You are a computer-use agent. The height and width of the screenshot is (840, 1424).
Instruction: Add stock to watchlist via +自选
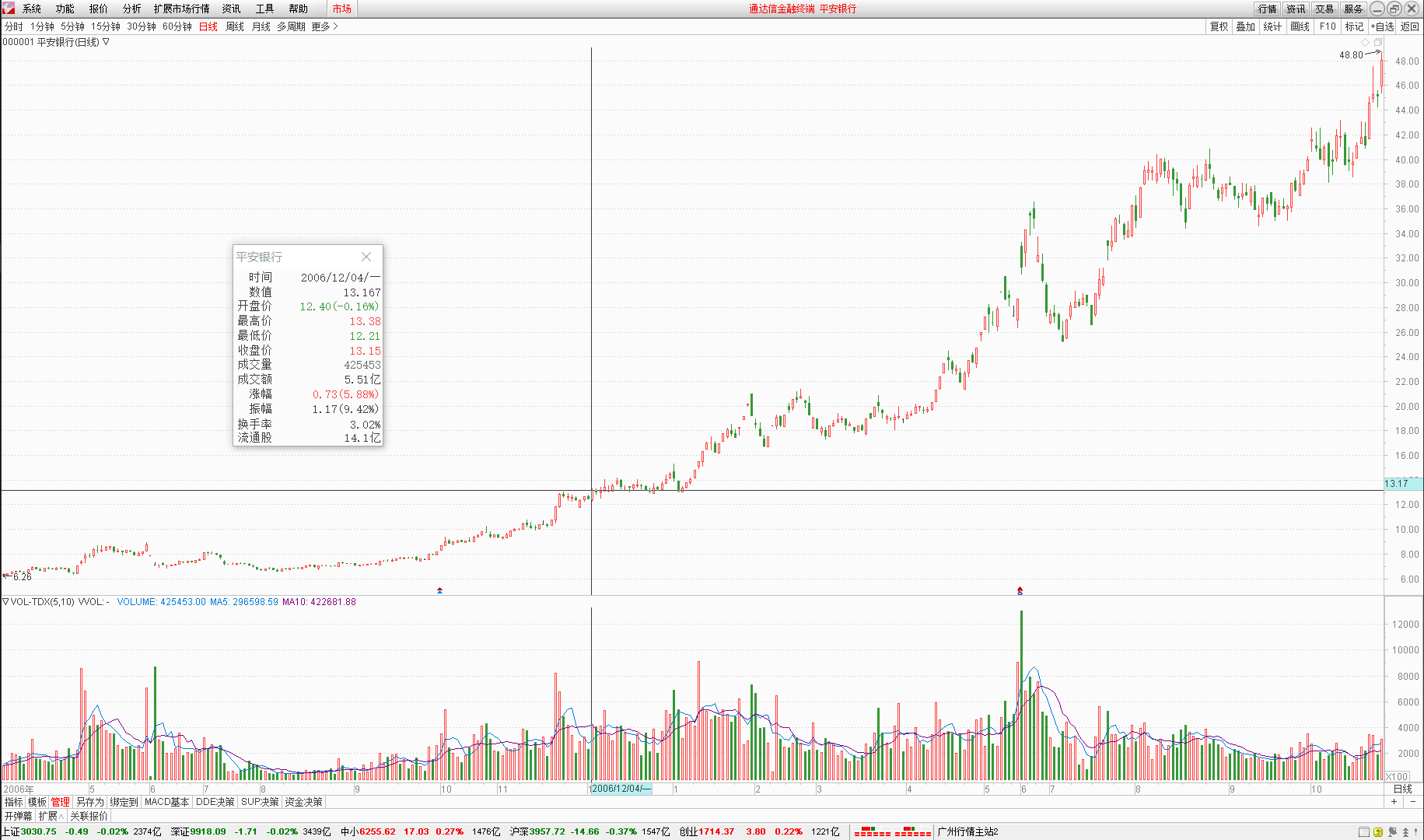click(1382, 26)
